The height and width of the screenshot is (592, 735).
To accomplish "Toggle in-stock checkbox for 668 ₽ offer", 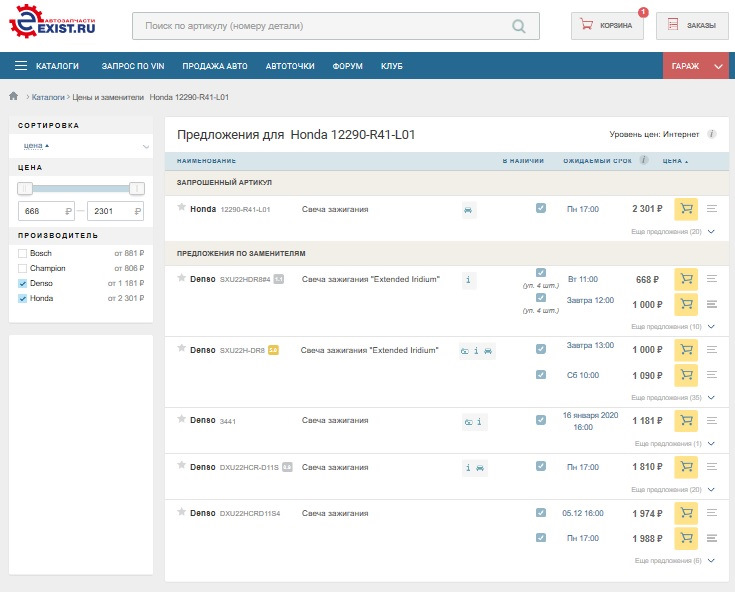I will [x=541, y=272].
